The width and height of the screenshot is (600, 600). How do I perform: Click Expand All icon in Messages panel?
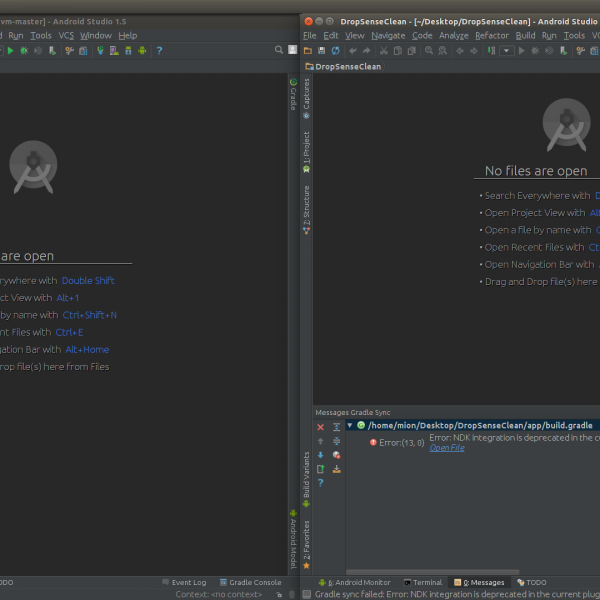[x=336, y=427]
